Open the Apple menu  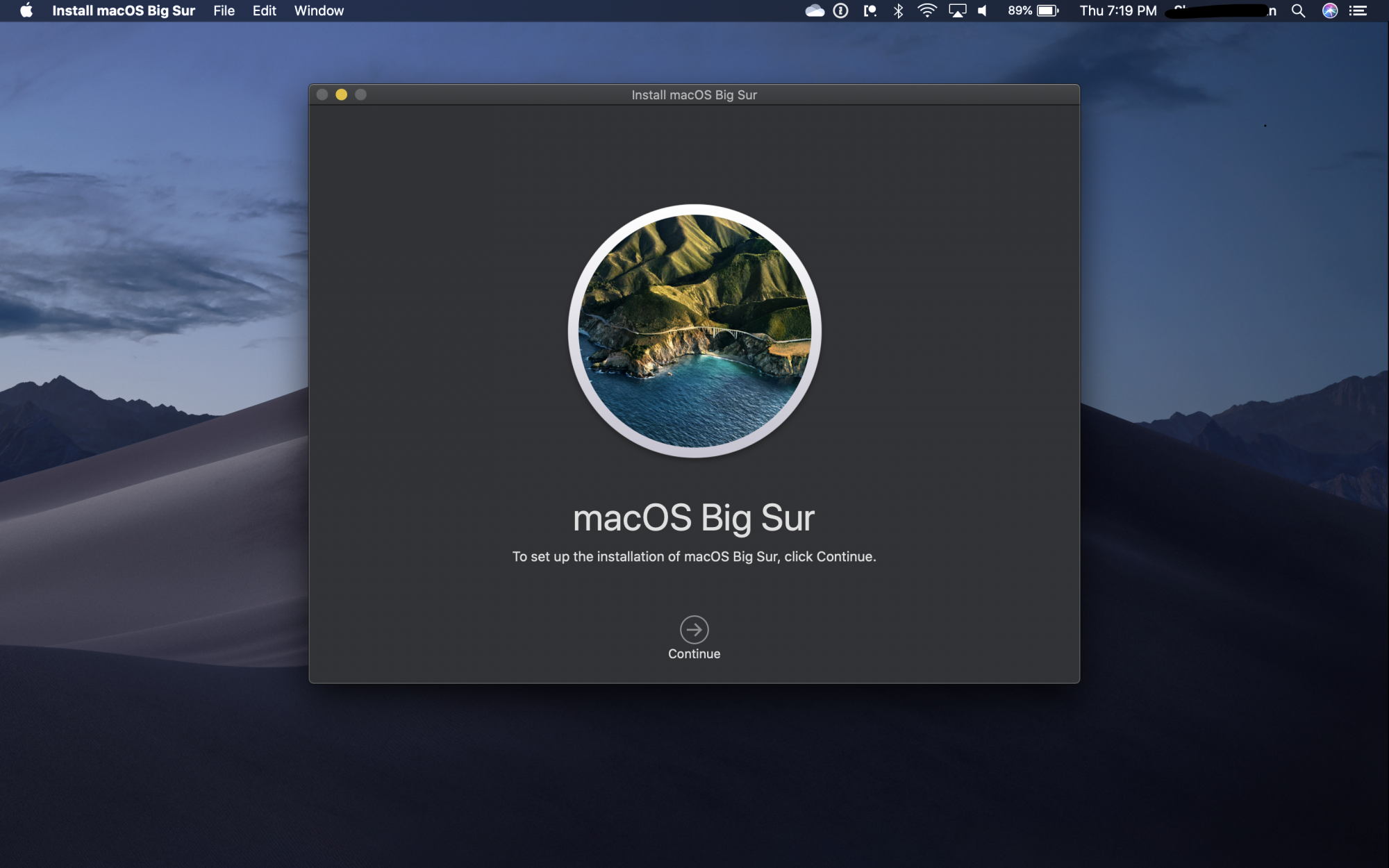tap(26, 10)
